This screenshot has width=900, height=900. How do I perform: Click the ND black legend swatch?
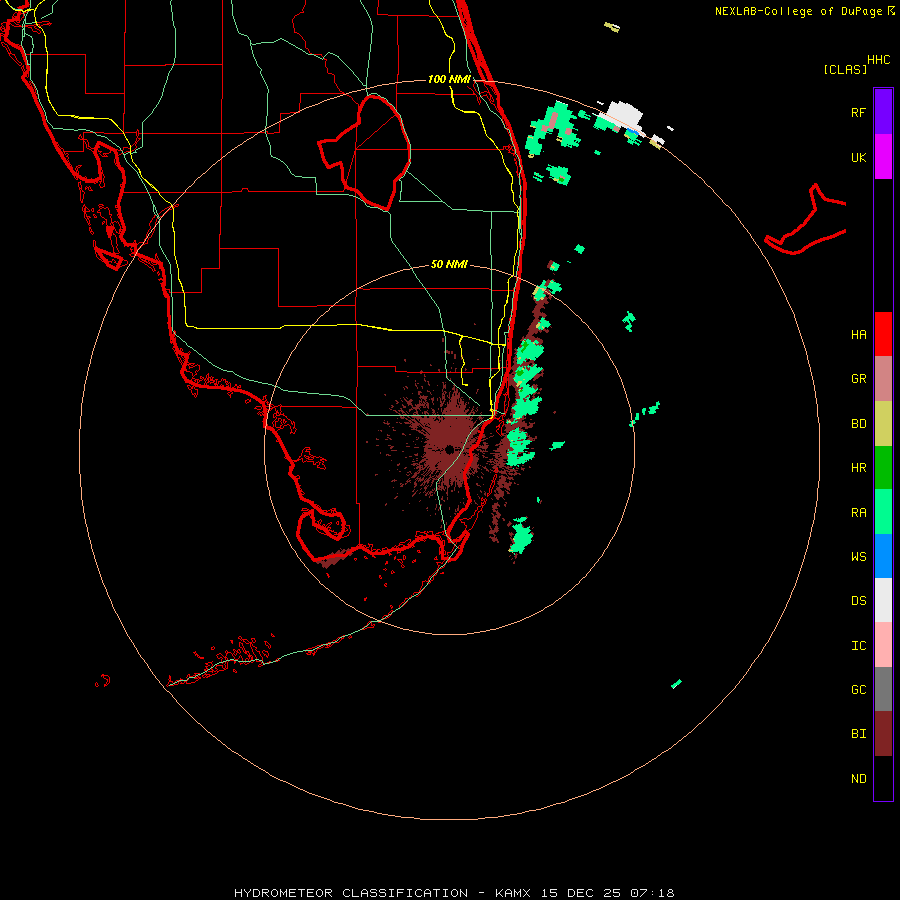click(883, 778)
